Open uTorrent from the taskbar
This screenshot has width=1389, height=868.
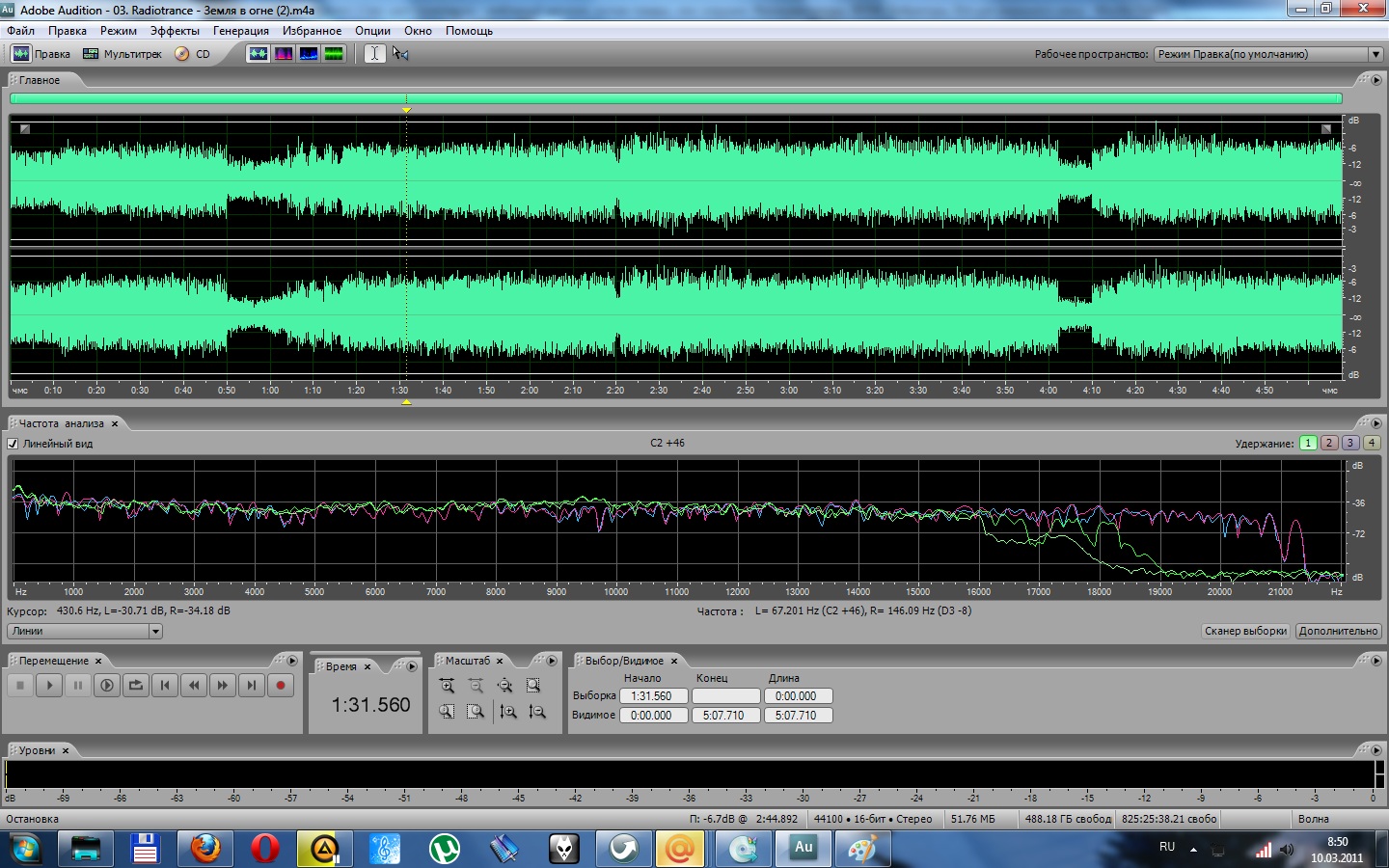tap(445, 849)
